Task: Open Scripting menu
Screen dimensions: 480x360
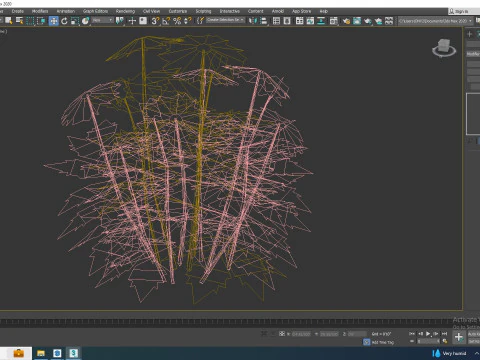Action: coord(203,11)
